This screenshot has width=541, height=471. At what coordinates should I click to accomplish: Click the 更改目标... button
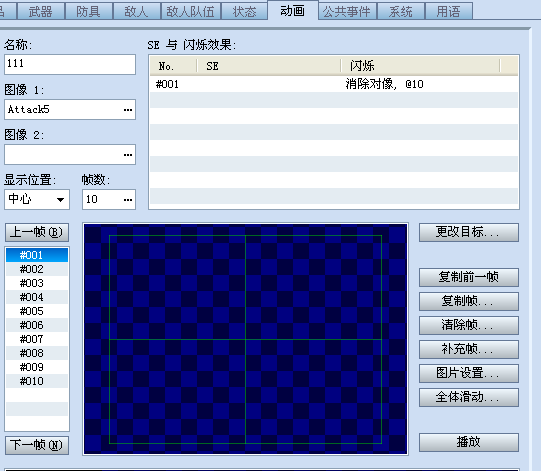469,232
